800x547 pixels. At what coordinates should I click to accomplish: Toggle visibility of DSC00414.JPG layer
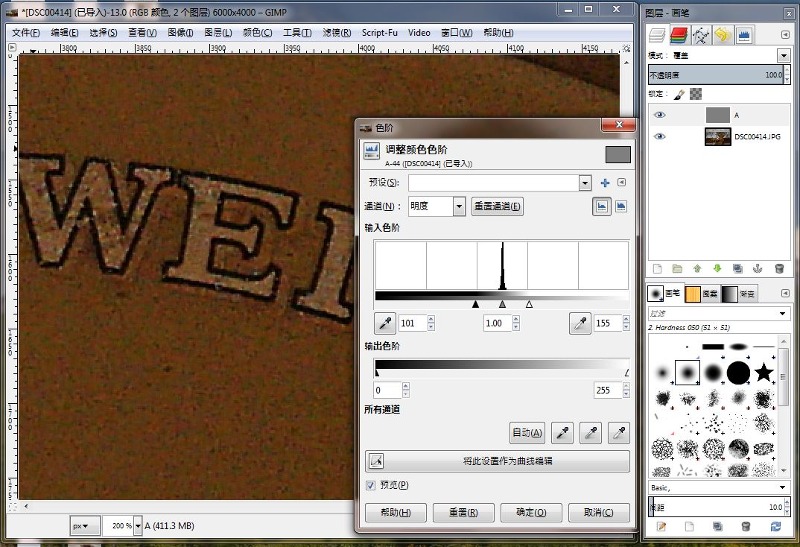click(659, 136)
